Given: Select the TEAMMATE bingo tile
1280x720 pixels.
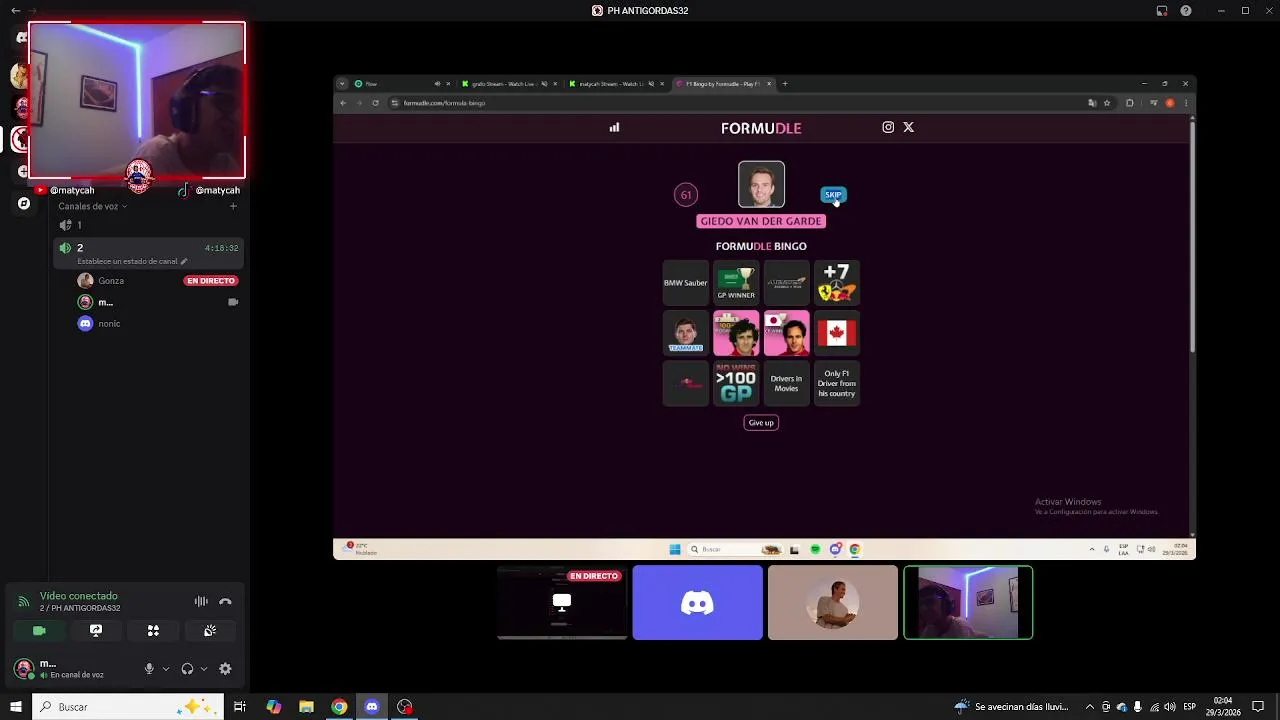Looking at the screenshot, I should click(x=686, y=333).
